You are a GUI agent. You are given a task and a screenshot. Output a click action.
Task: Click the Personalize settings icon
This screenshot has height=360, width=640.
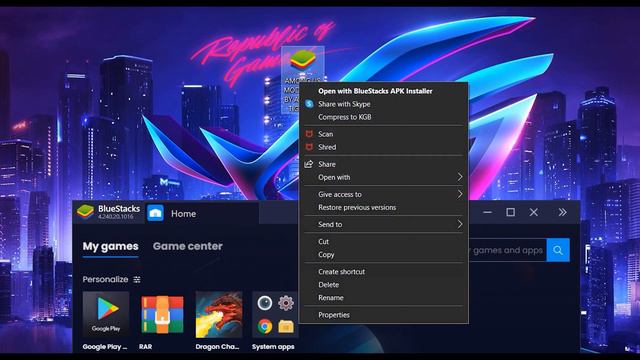pos(137,280)
